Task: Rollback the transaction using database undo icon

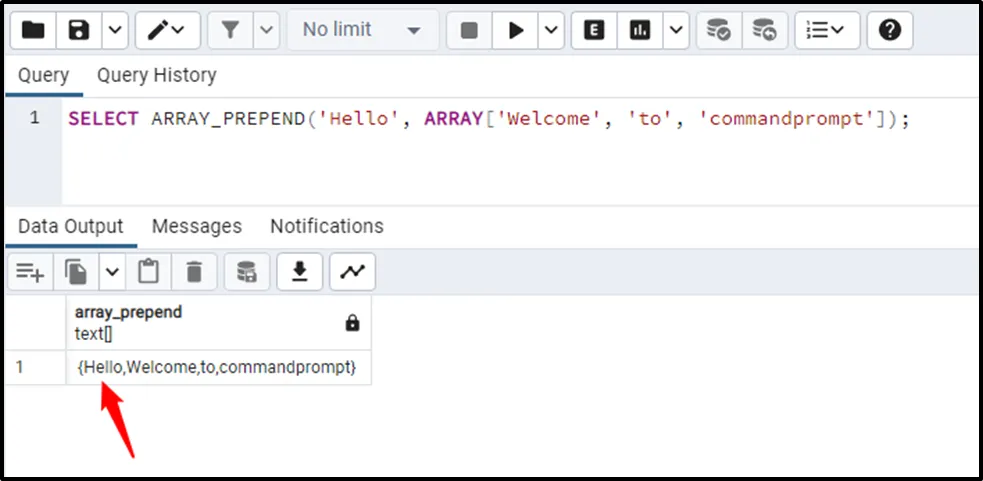Action: tap(764, 31)
